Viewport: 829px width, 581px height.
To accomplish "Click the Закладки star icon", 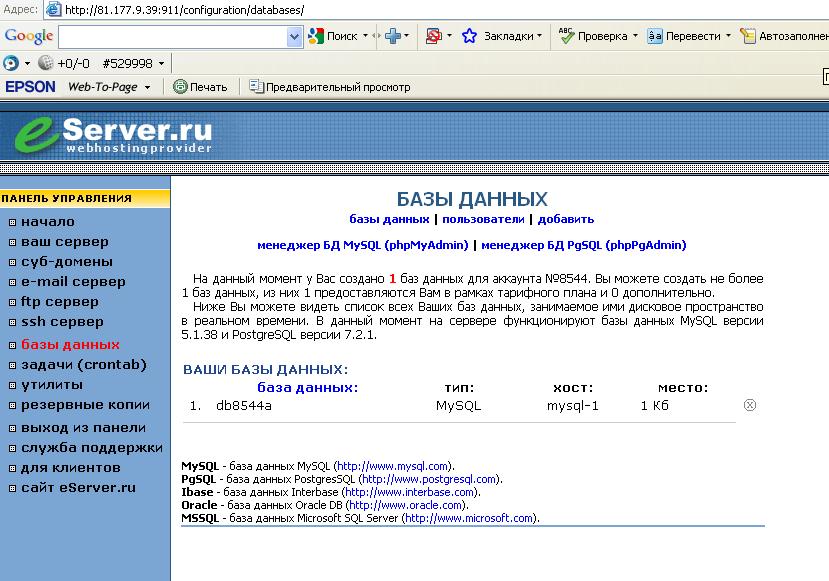I will tap(469, 36).
